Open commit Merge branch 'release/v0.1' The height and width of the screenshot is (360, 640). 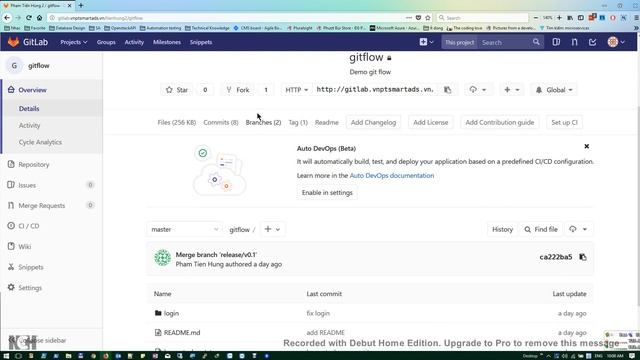[216, 255]
